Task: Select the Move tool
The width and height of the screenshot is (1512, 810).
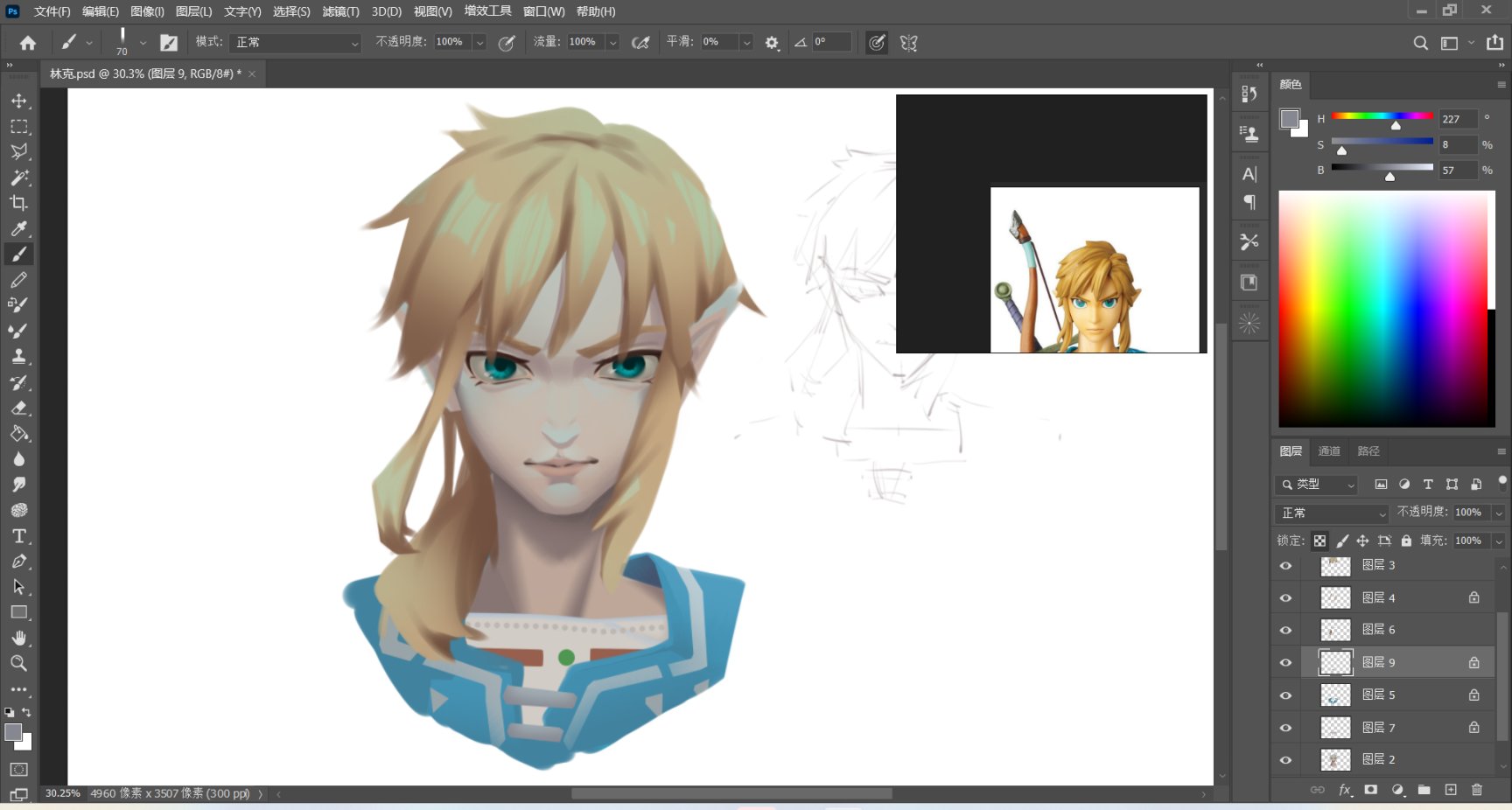Action: coord(19,101)
